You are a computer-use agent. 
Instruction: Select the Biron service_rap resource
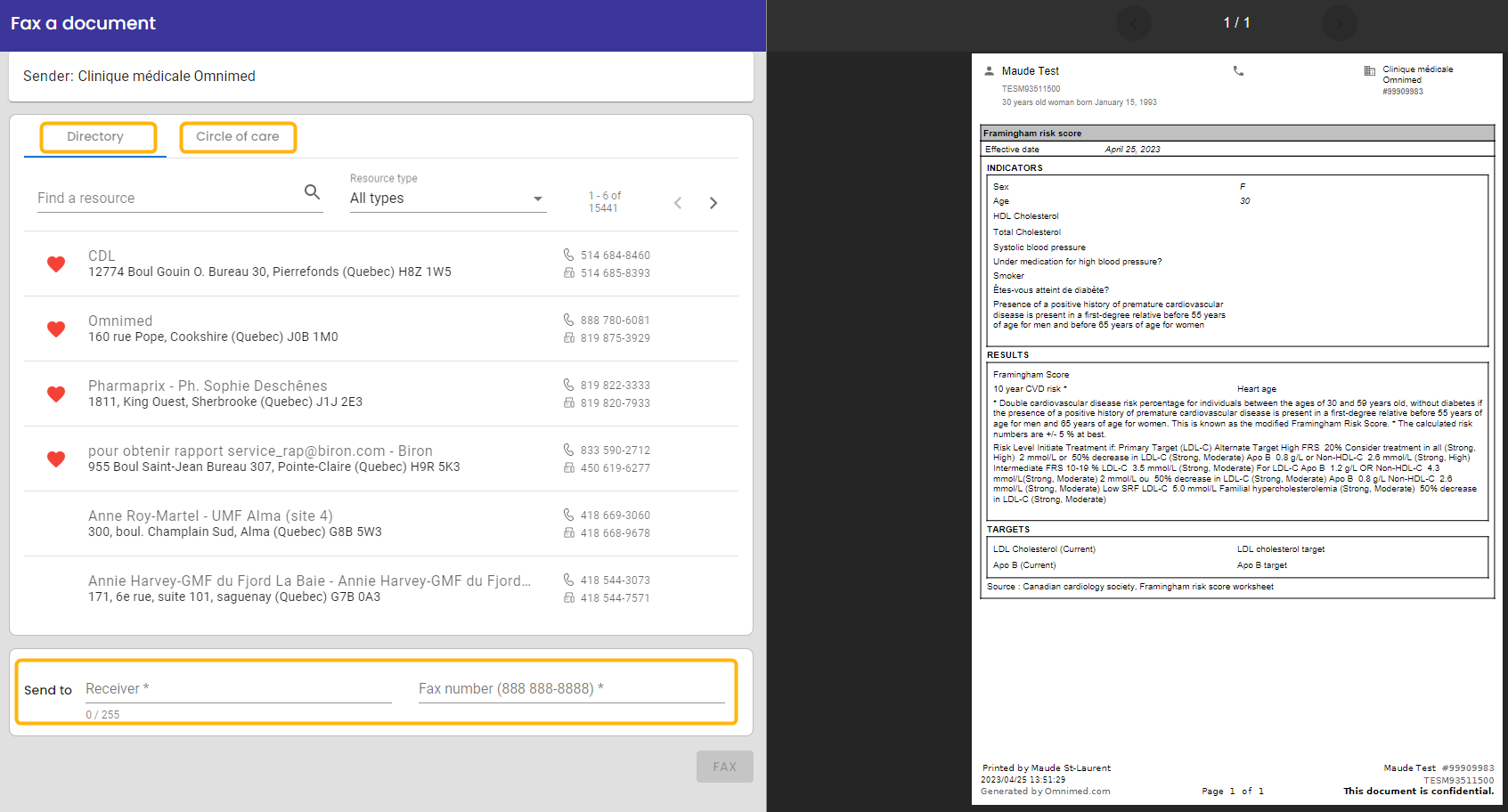381,459
